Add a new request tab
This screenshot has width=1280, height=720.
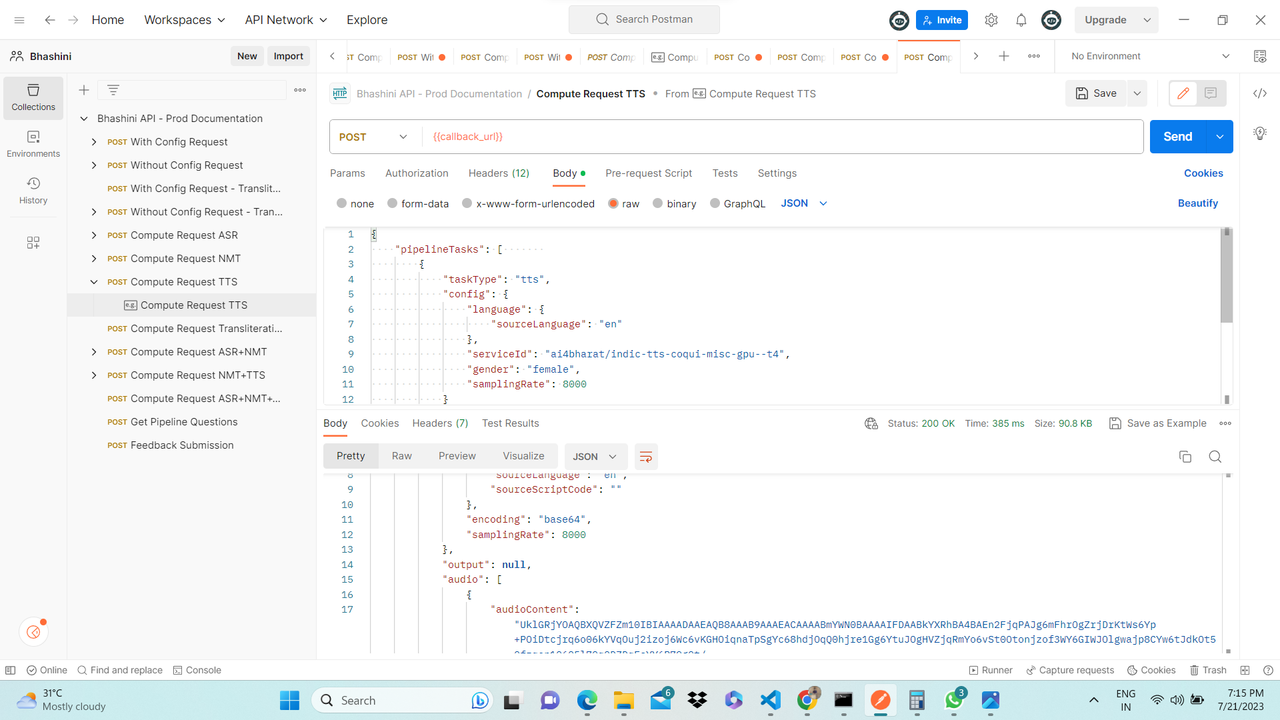coord(1004,57)
